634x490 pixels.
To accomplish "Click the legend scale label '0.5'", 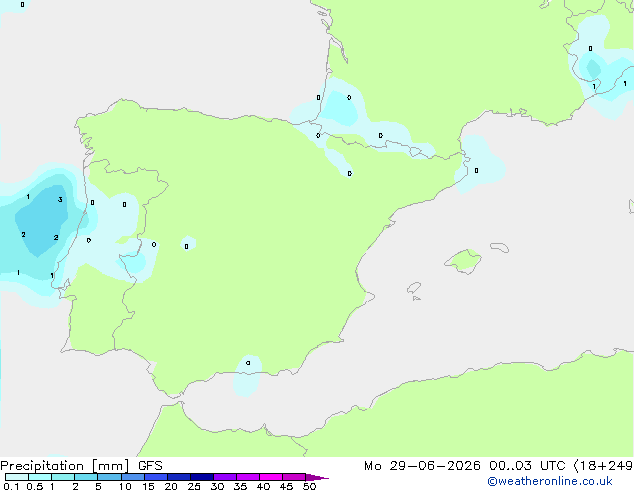I will [35, 486].
